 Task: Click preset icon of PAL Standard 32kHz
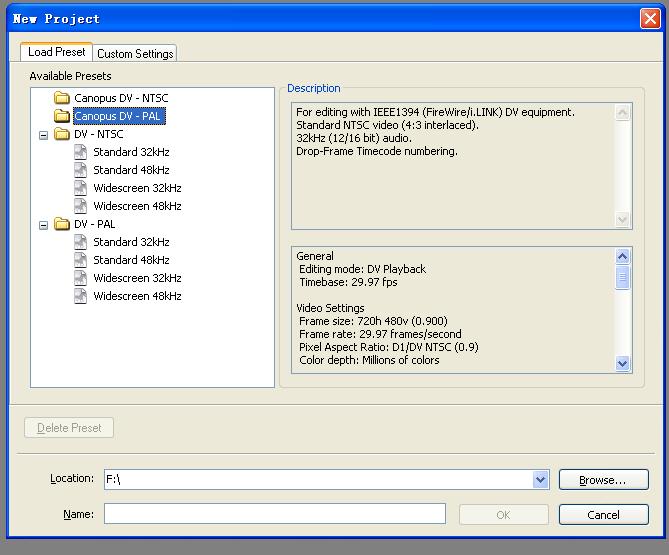point(80,242)
